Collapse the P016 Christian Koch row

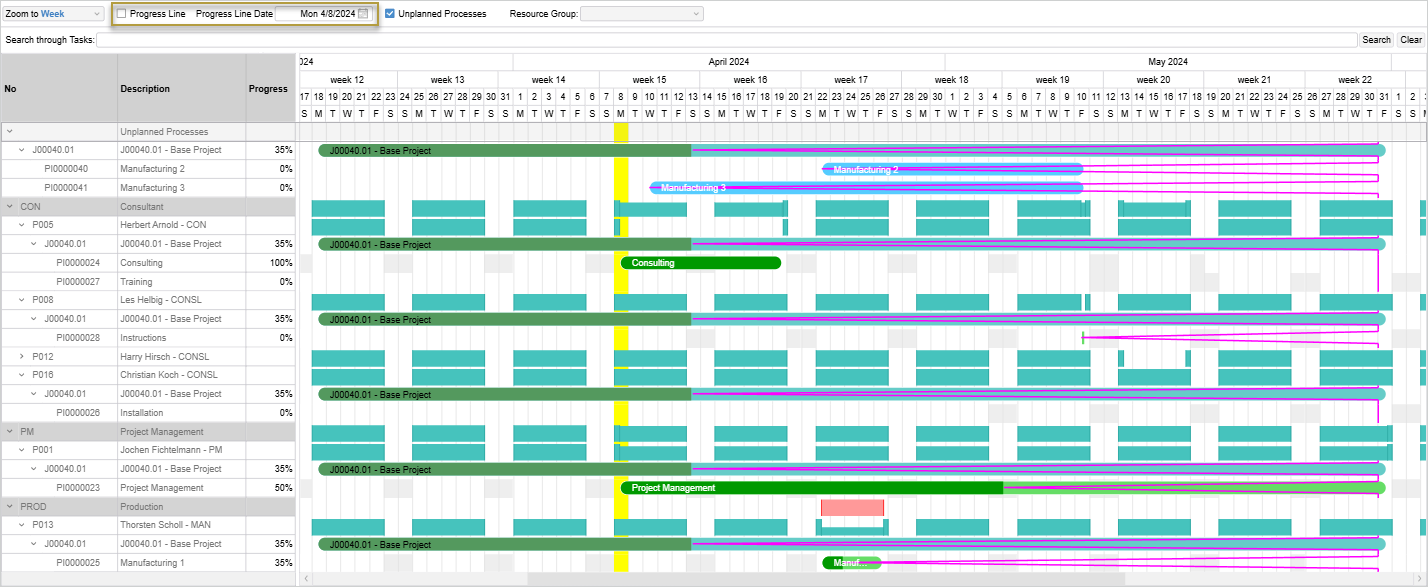pos(21,374)
